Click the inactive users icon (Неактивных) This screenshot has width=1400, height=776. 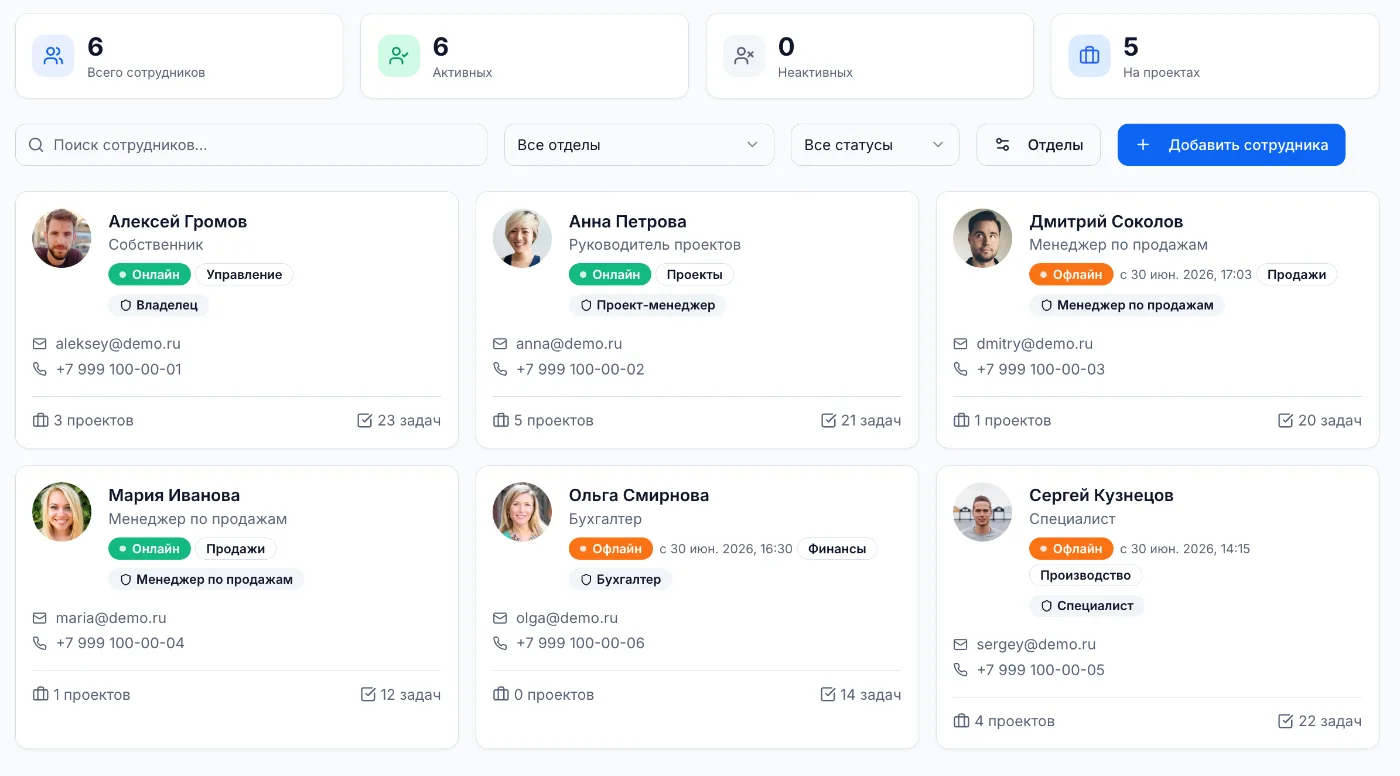pyautogui.click(x=744, y=56)
